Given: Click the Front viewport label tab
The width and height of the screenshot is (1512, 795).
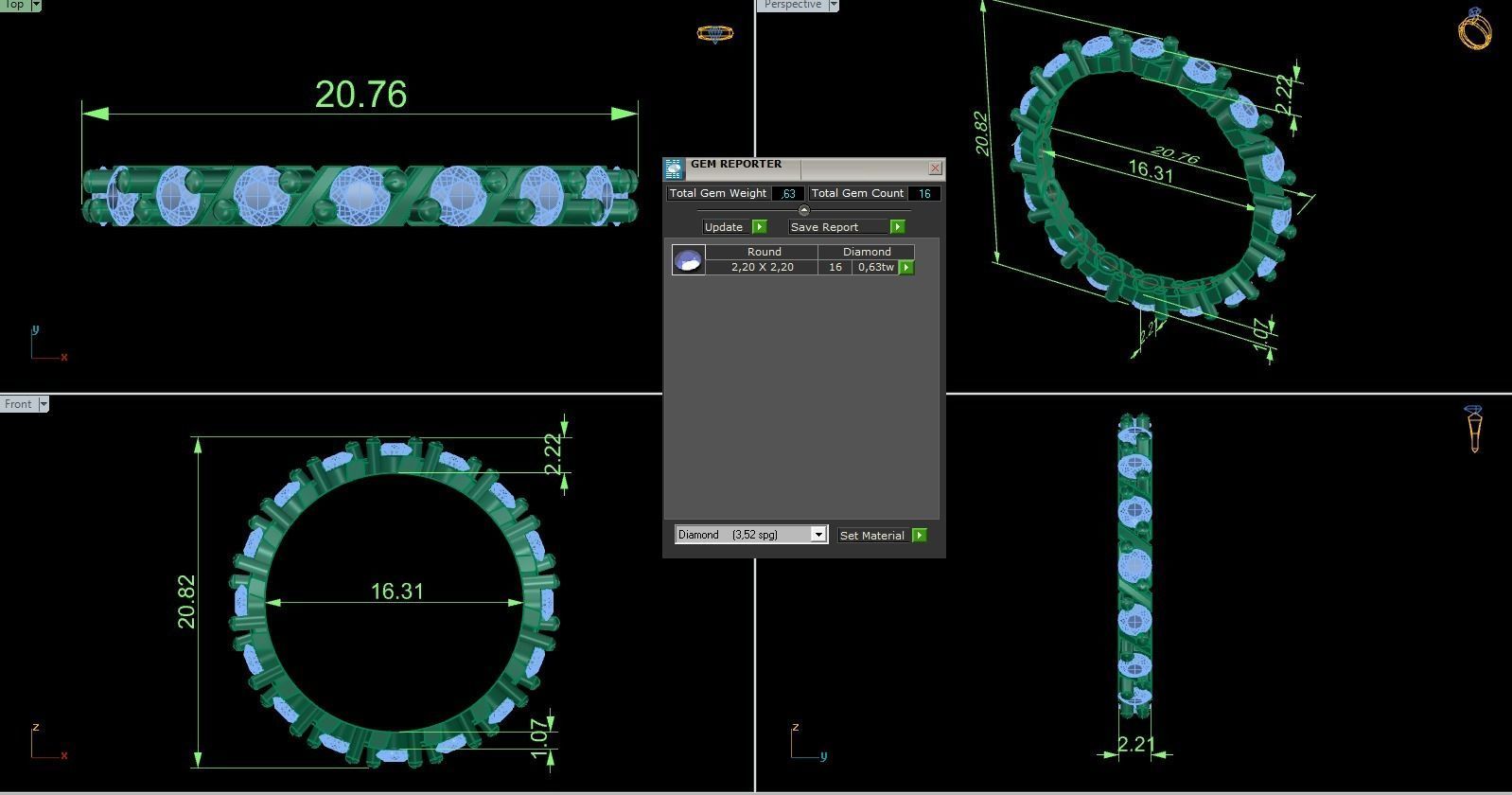Looking at the screenshot, I should (18, 404).
